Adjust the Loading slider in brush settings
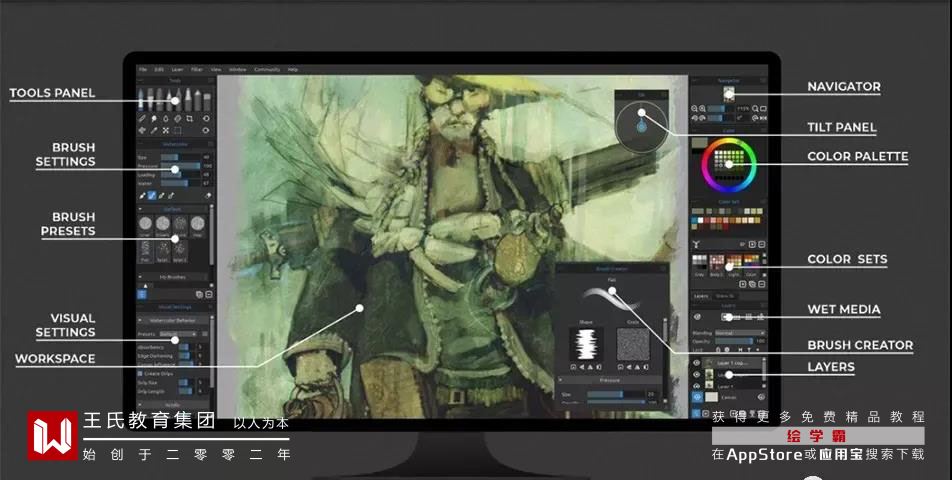Image resolution: width=952 pixels, height=480 pixels. (180, 174)
